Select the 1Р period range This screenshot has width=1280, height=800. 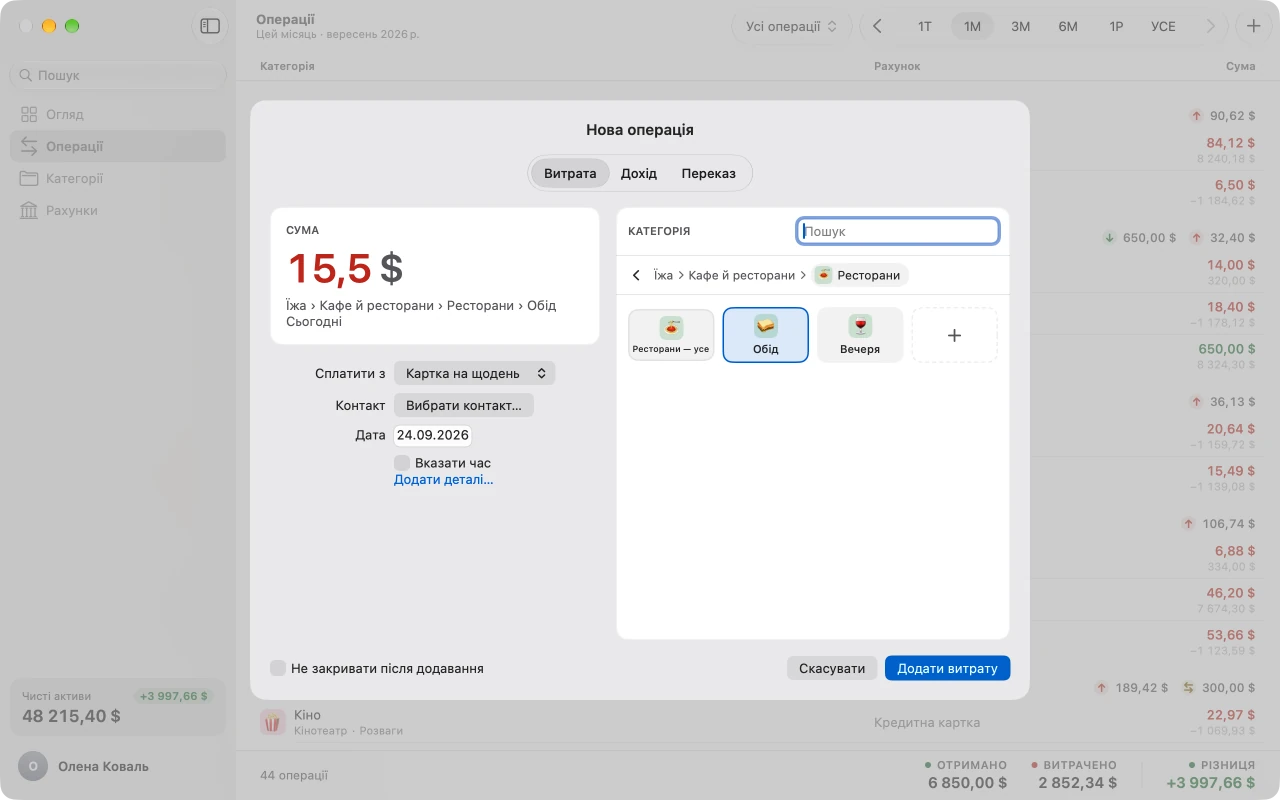tap(1116, 26)
